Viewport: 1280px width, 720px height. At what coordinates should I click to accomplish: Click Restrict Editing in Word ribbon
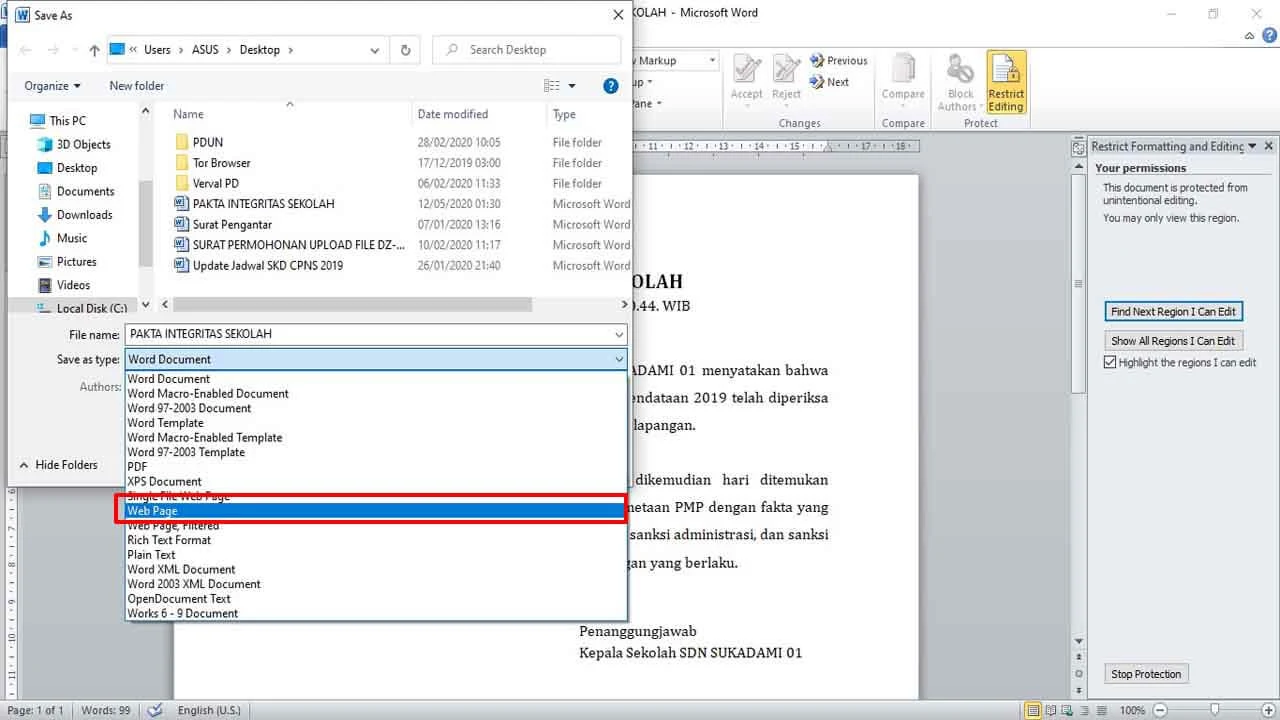tap(1006, 83)
